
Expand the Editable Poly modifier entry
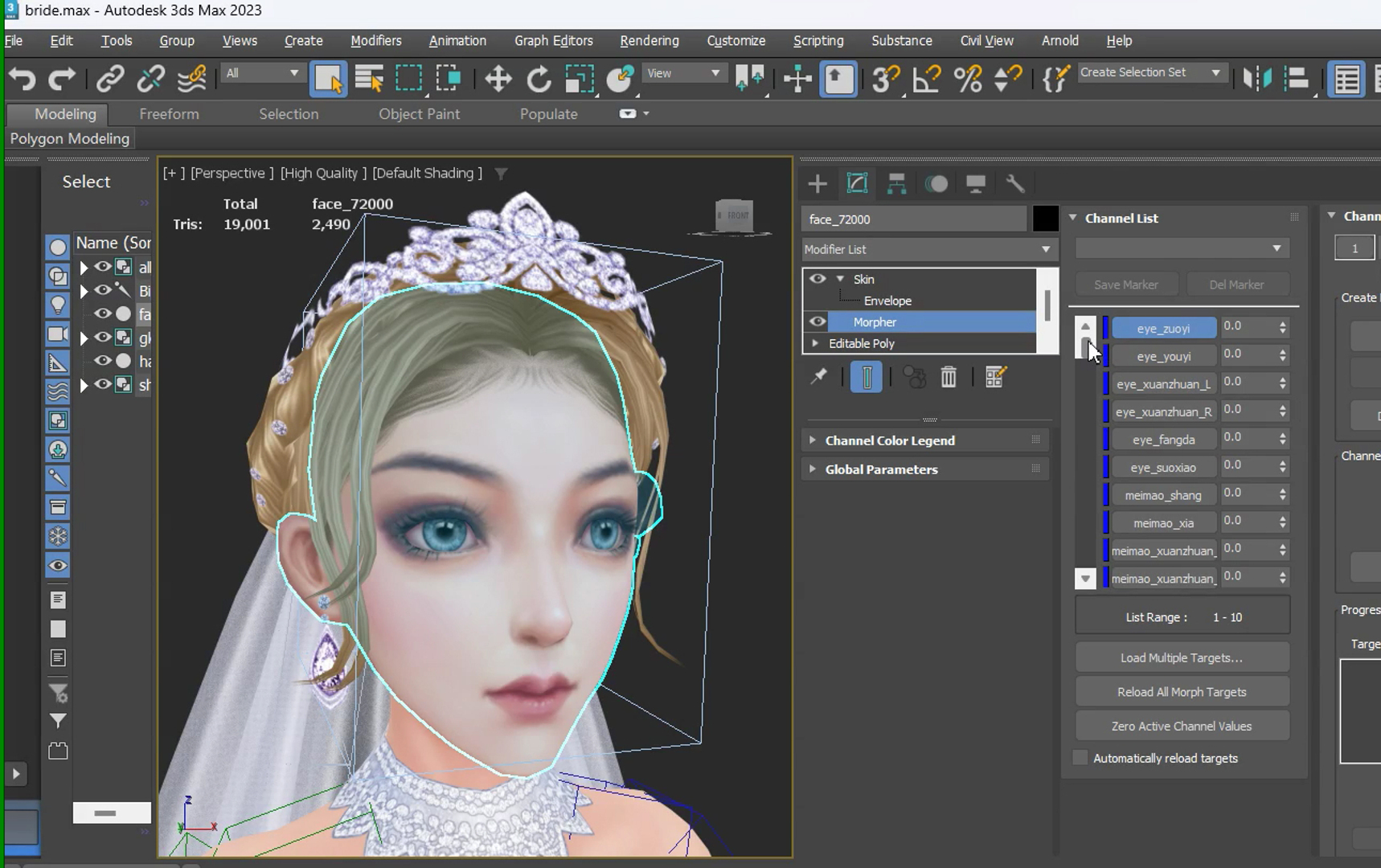pyautogui.click(x=816, y=343)
